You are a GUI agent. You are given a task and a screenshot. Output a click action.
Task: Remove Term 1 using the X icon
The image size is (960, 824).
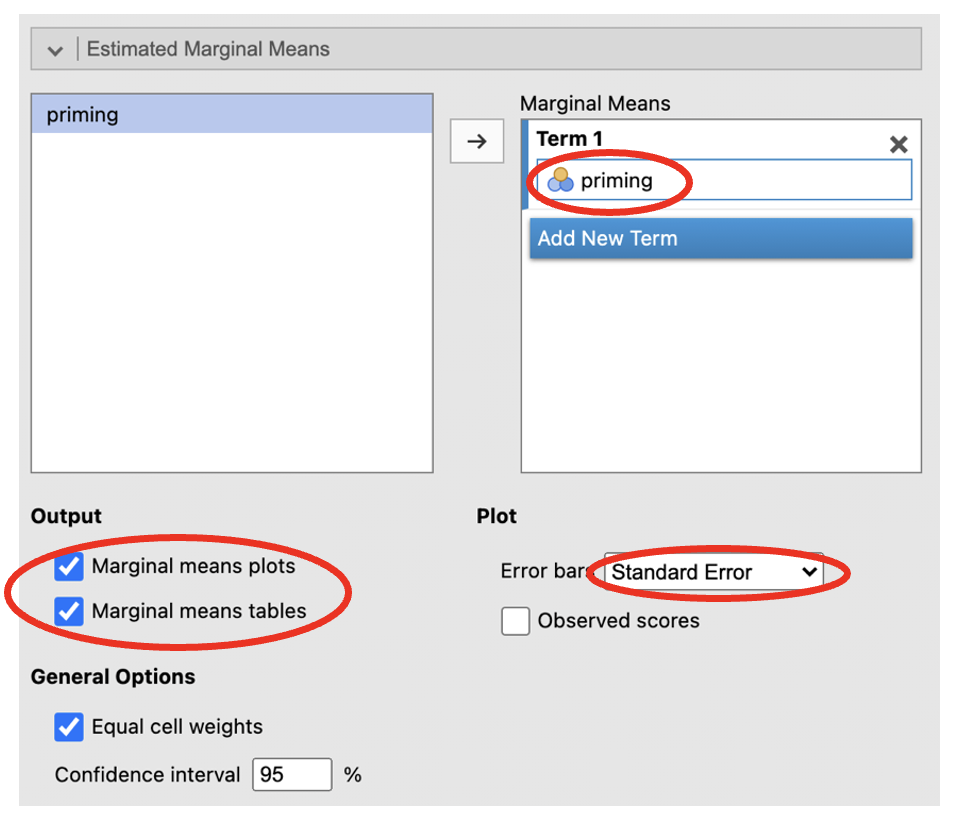(x=898, y=144)
